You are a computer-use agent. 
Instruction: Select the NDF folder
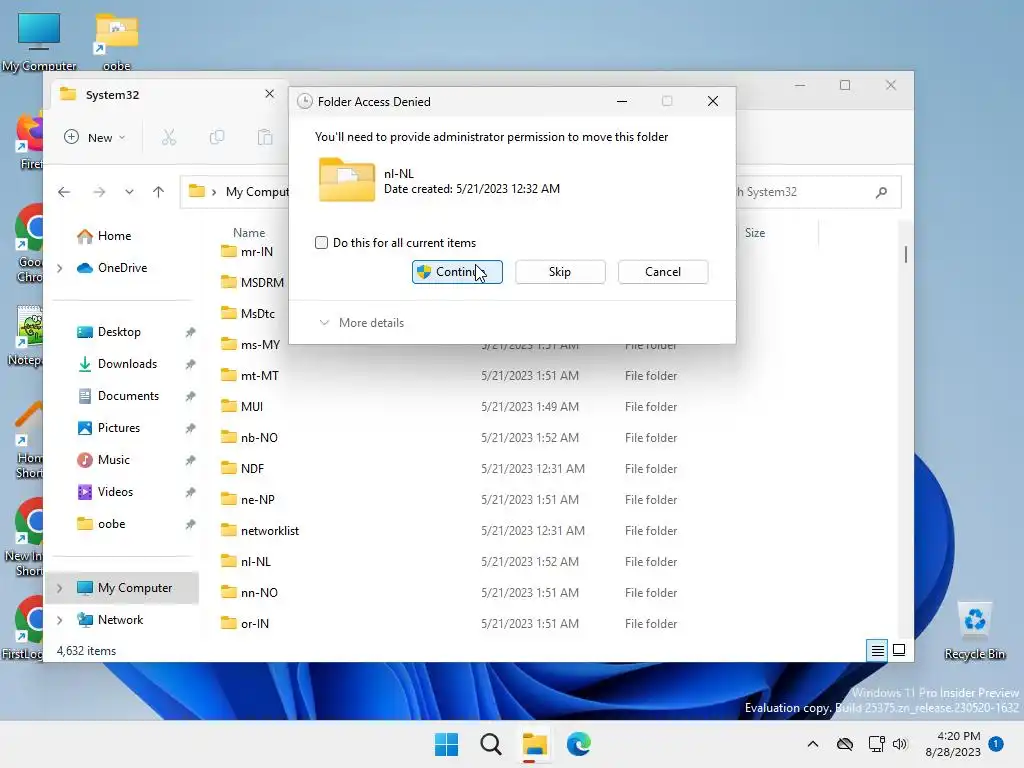pyautogui.click(x=242, y=469)
